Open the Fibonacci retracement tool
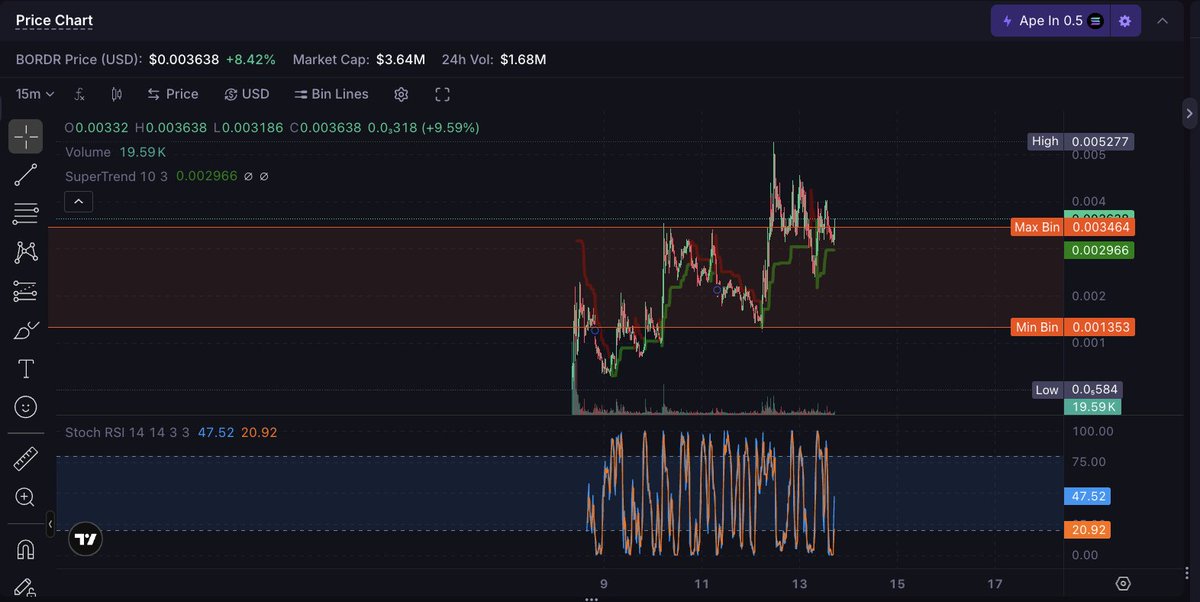The height and width of the screenshot is (602, 1200). tap(26, 214)
